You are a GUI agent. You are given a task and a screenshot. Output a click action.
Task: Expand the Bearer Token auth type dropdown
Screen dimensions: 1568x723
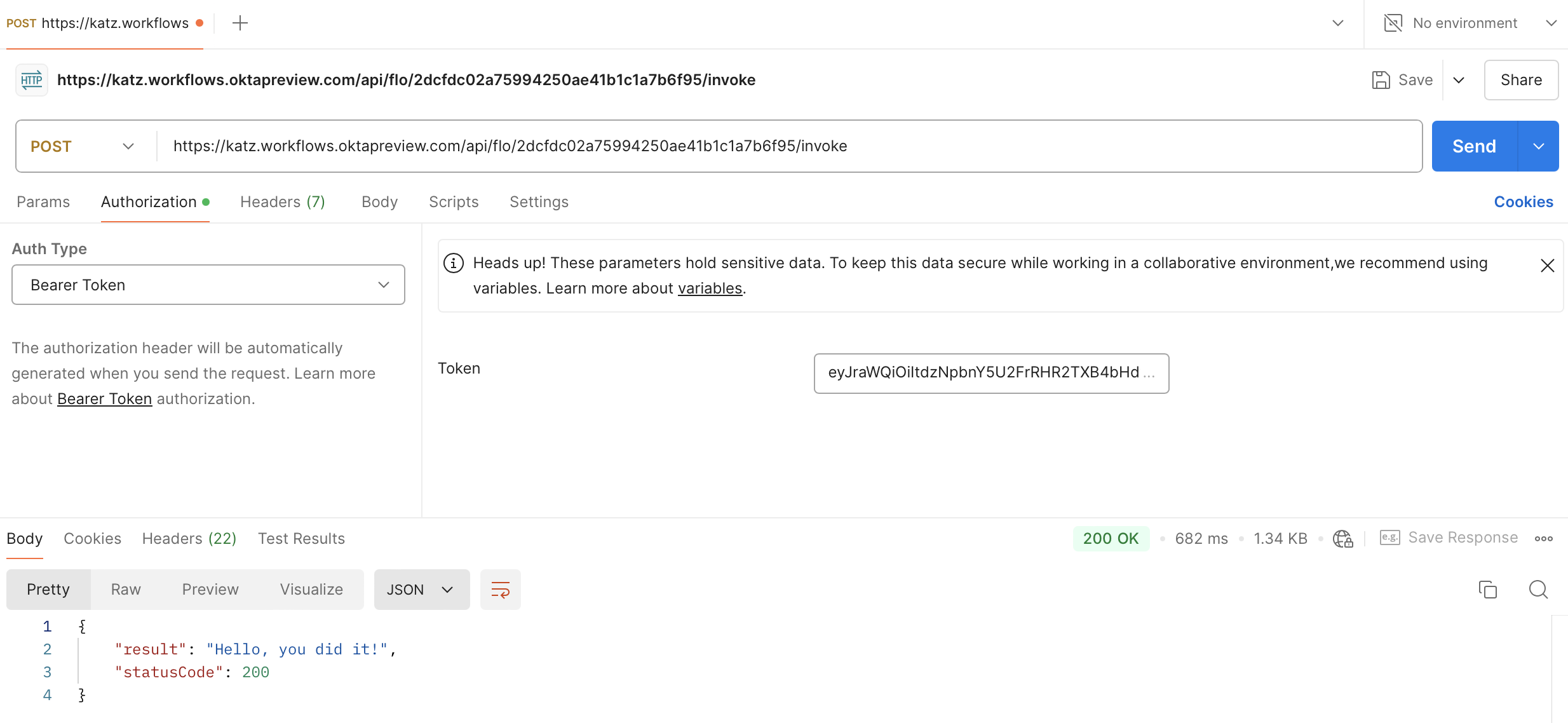208,285
